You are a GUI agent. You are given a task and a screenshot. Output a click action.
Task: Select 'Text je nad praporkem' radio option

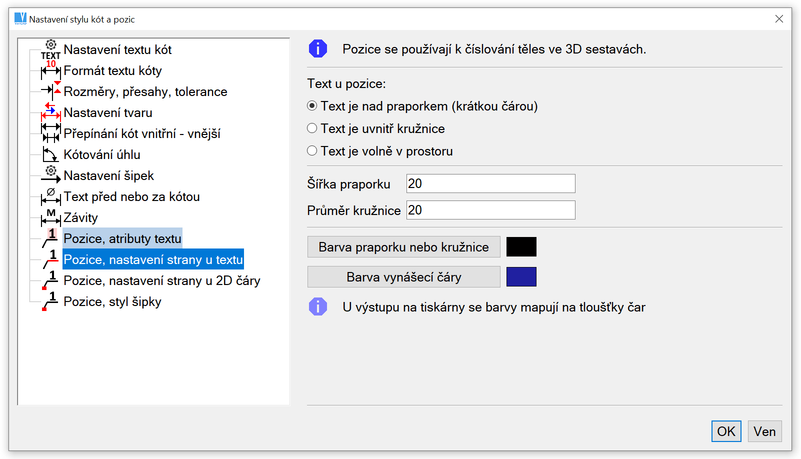click(x=313, y=105)
